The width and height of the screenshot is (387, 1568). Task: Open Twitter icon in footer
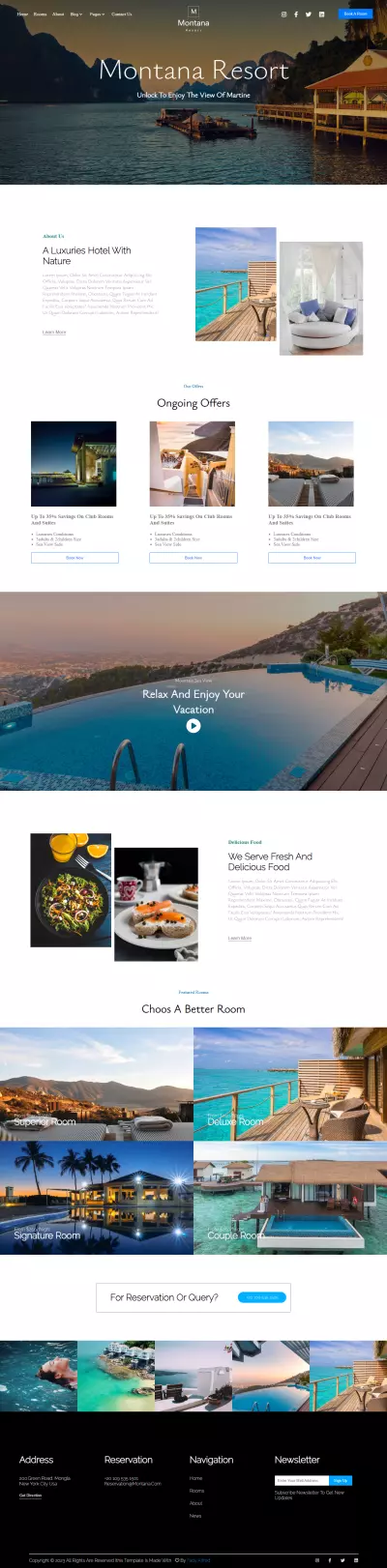click(x=342, y=1559)
